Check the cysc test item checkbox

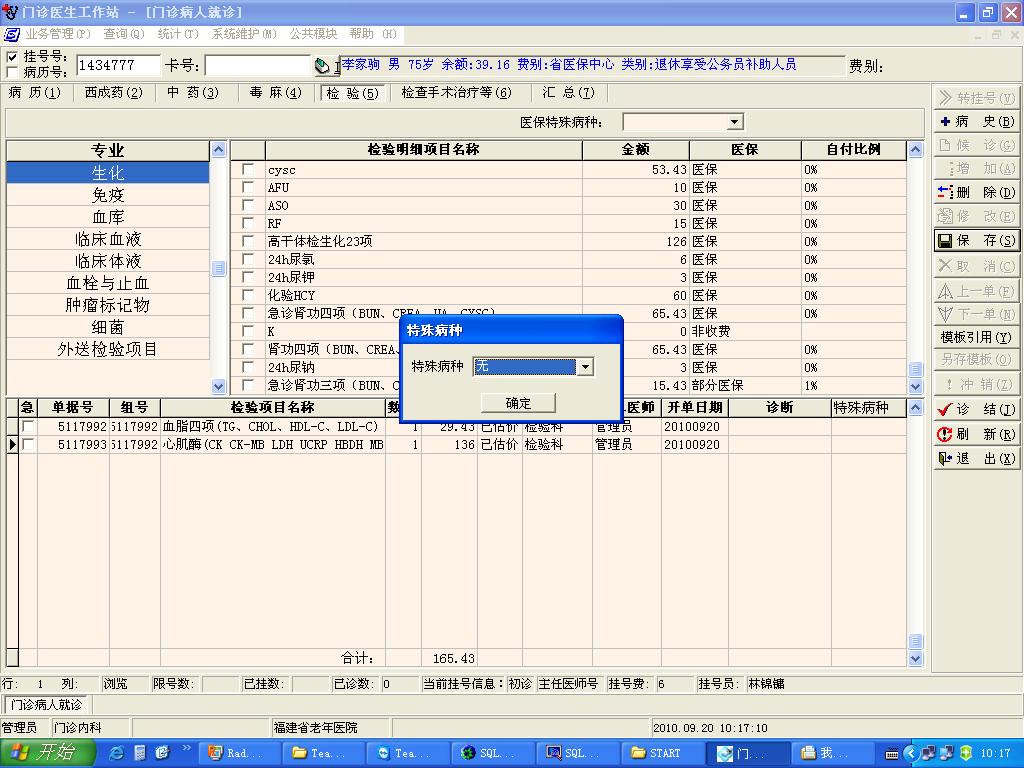pyautogui.click(x=248, y=169)
